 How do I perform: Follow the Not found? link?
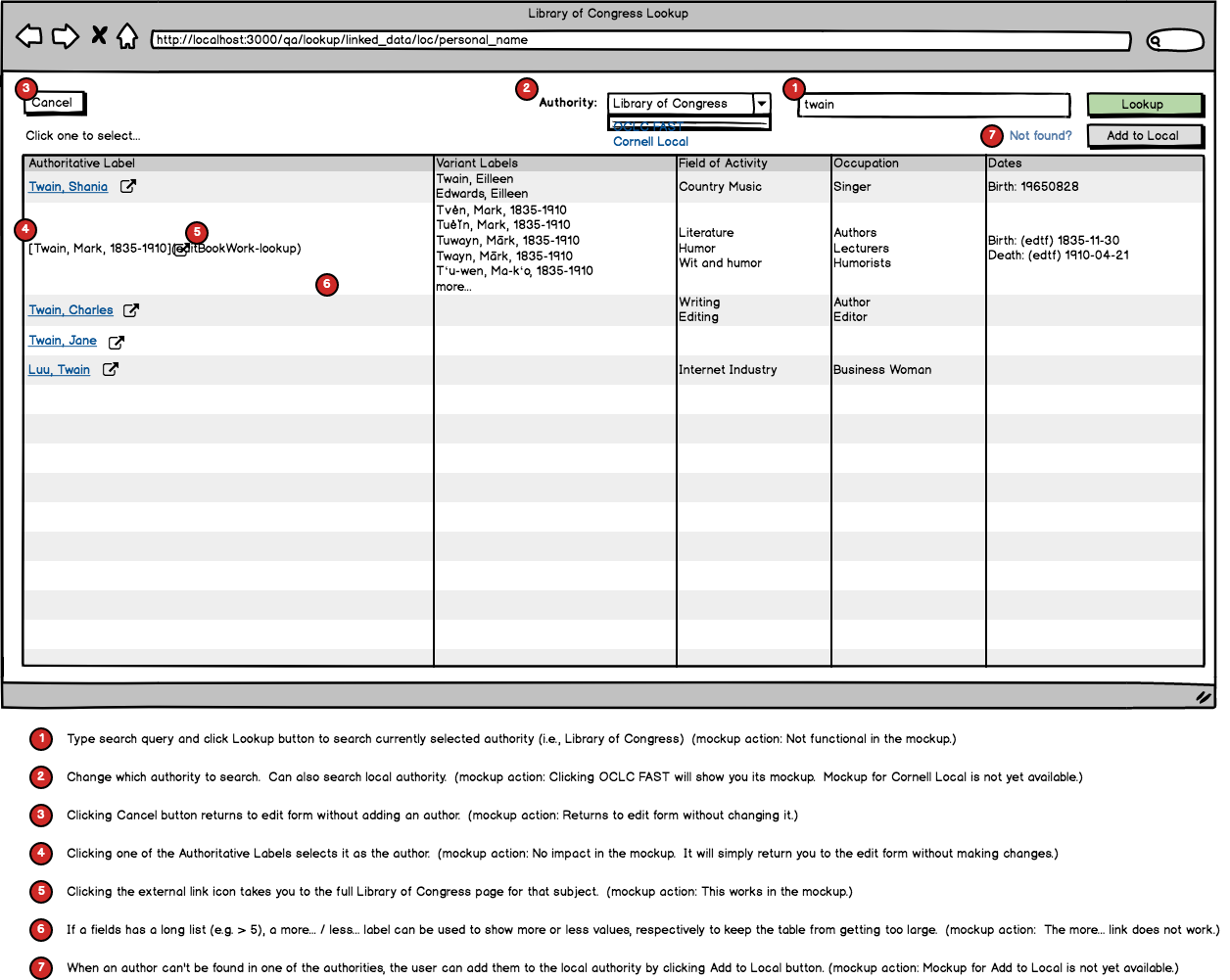coord(1040,136)
